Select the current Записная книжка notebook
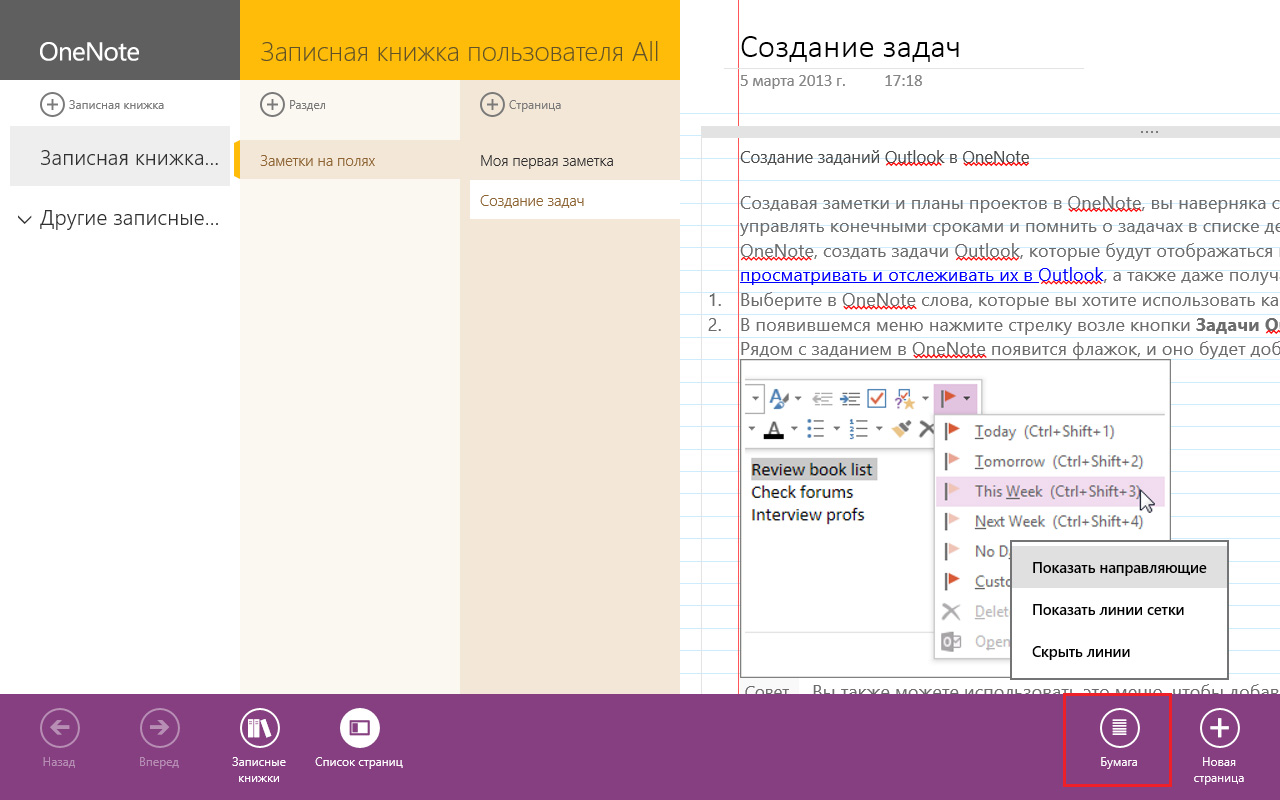Viewport: 1280px width, 800px height. click(129, 158)
